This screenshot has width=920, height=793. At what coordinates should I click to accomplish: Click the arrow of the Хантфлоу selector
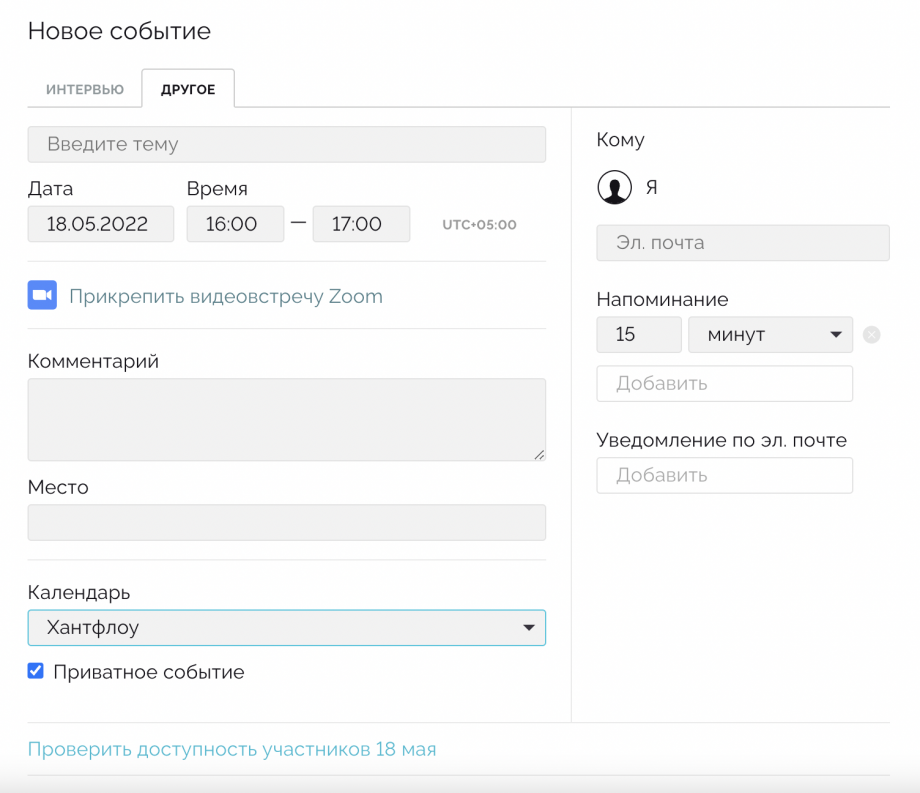(529, 628)
